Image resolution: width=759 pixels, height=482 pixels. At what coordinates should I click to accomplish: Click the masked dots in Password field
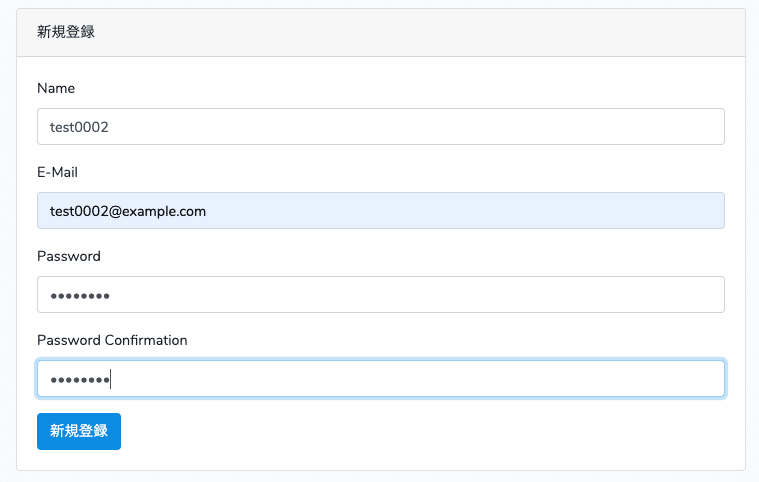(80, 296)
